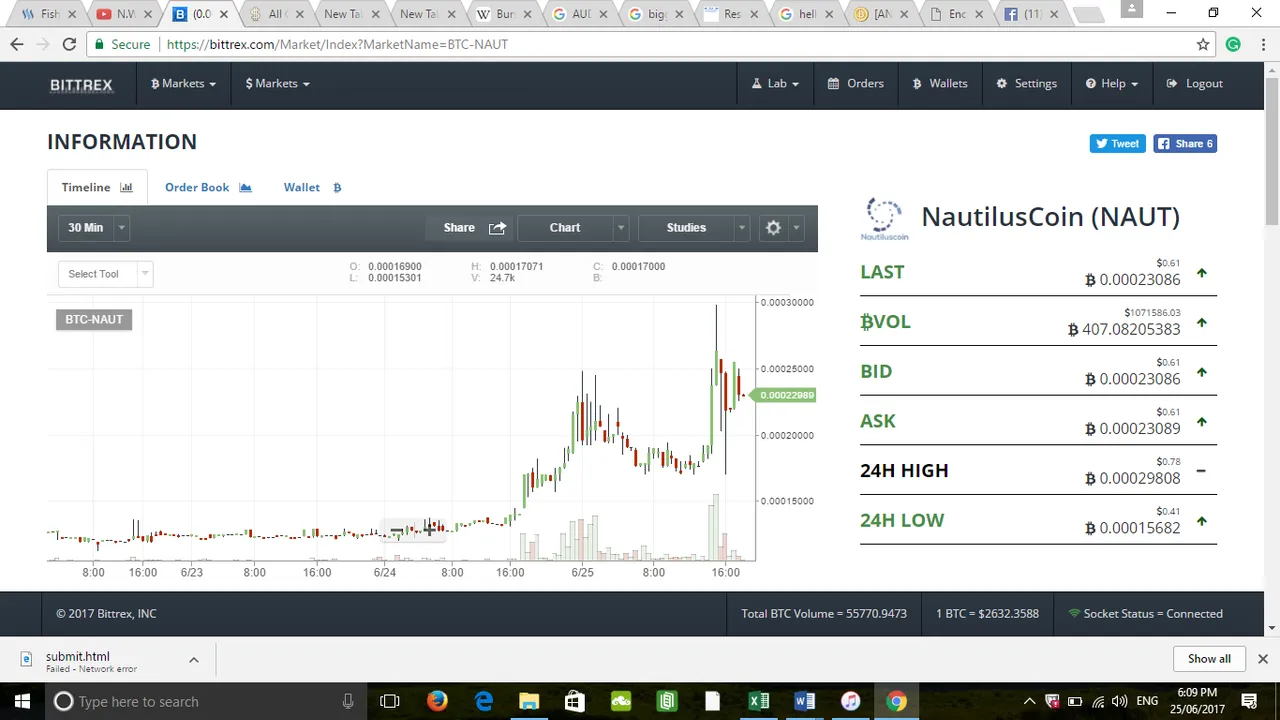Image resolution: width=1280 pixels, height=720 pixels.
Task: Open Settings from the navbar
Action: tap(1027, 84)
